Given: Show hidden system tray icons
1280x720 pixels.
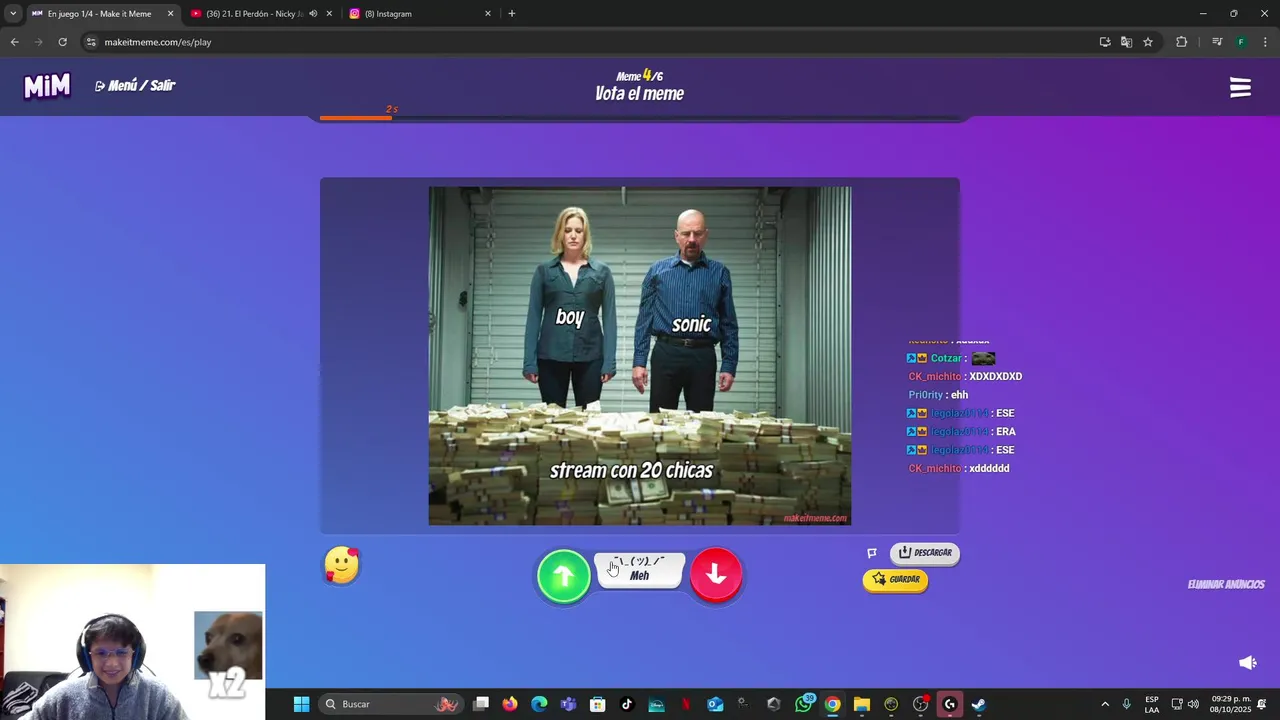Looking at the screenshot, I should [x=1105, y=704].
